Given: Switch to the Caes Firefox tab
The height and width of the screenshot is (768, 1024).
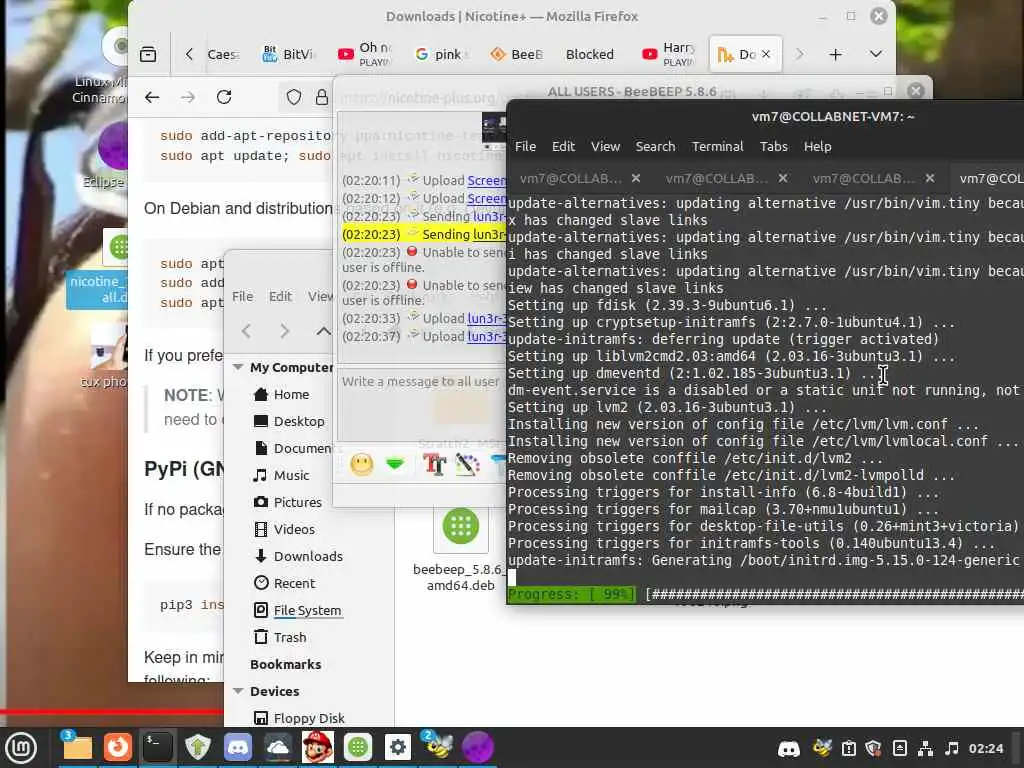Looking at the screenshot, I should 223,54.
